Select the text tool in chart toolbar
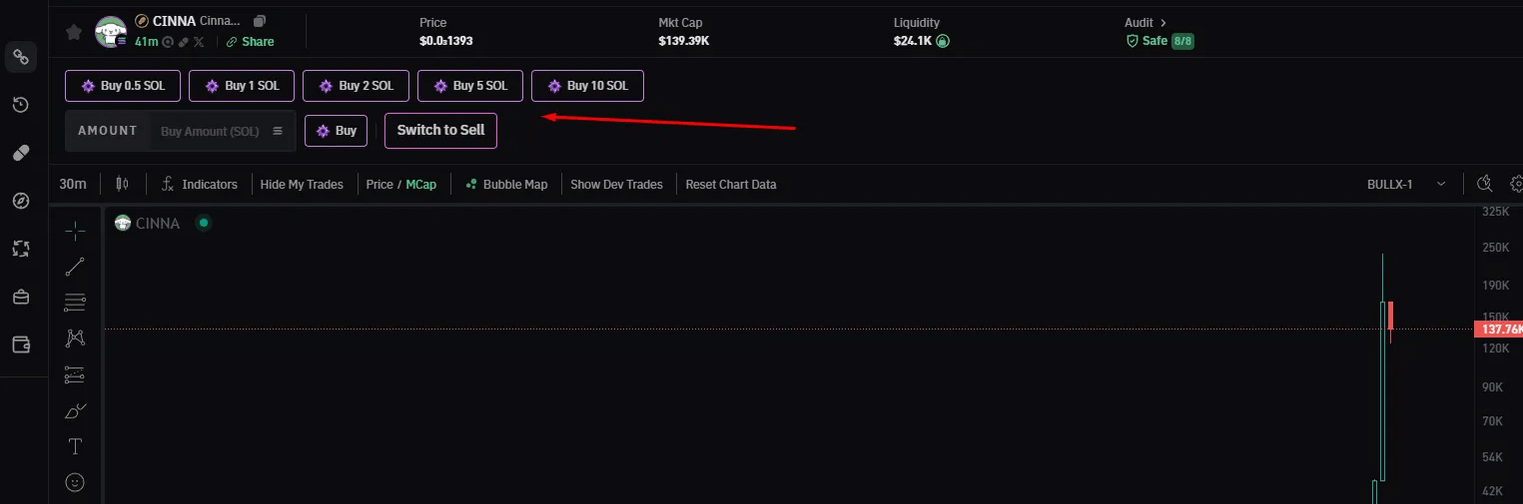The image size is (1523, 504). pyautogui.click(x=75, y=446)
